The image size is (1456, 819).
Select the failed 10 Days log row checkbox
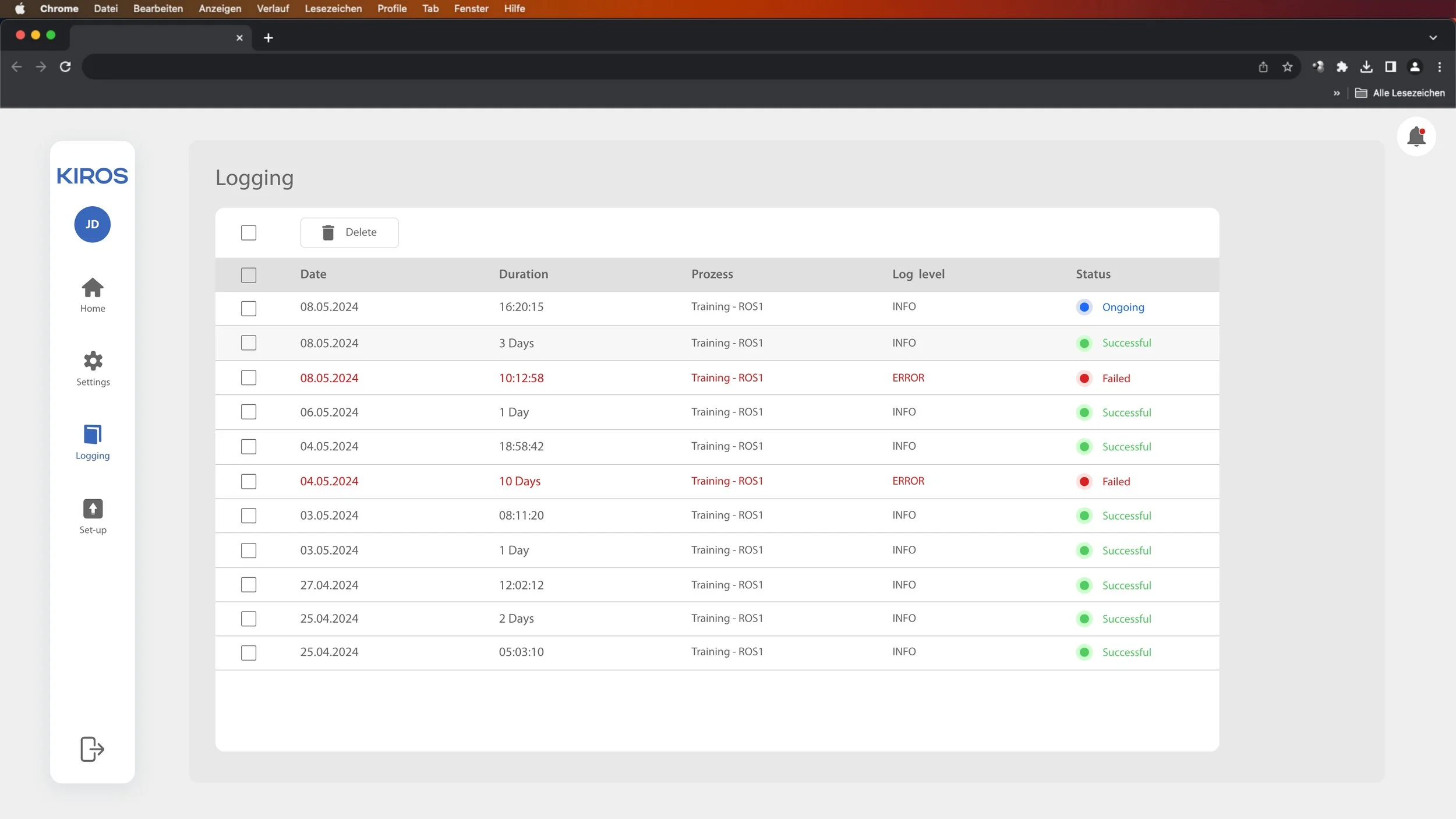tap(249, 482)
